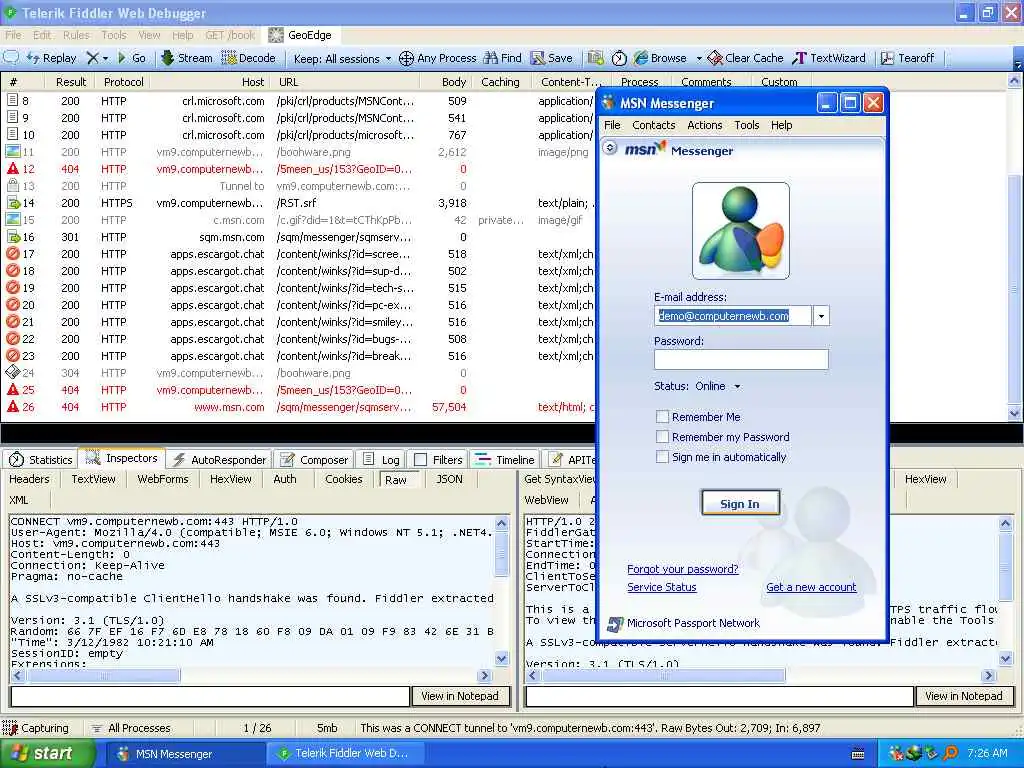This screenshot has width=1024, height=768.
Task: Click the Tearoff toolbar icon
Action: [x=887, y=58]
